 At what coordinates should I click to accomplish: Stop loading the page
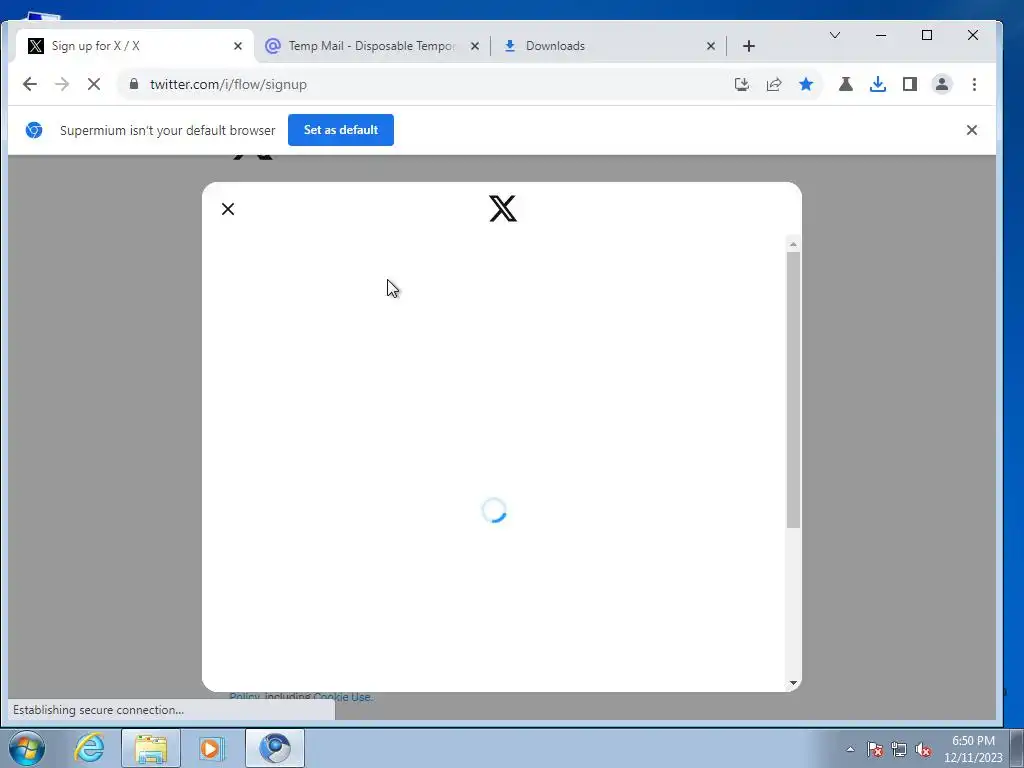tap(94, 84)
